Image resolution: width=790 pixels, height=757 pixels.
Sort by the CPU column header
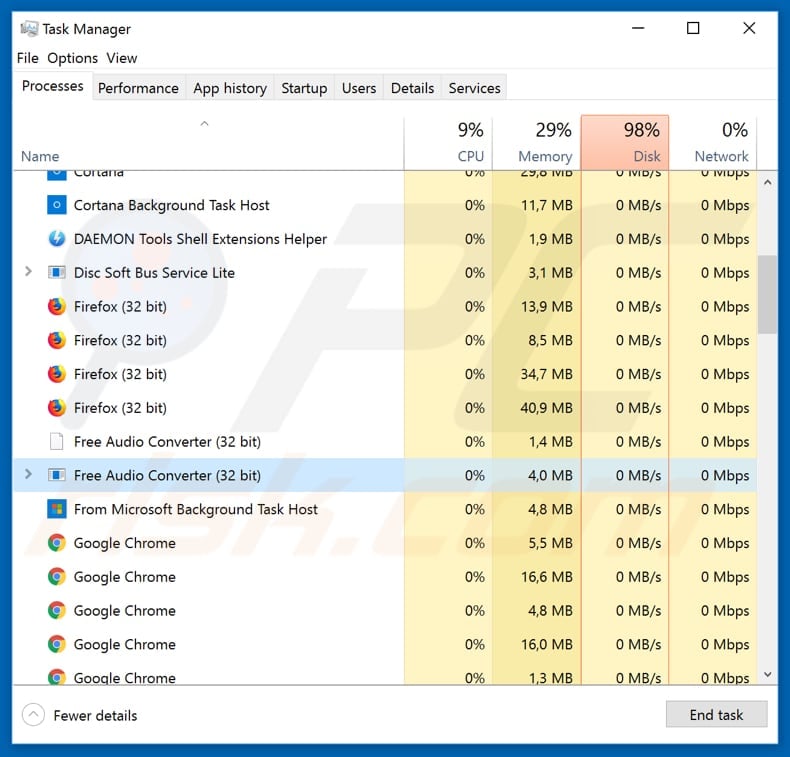[448, 144]
